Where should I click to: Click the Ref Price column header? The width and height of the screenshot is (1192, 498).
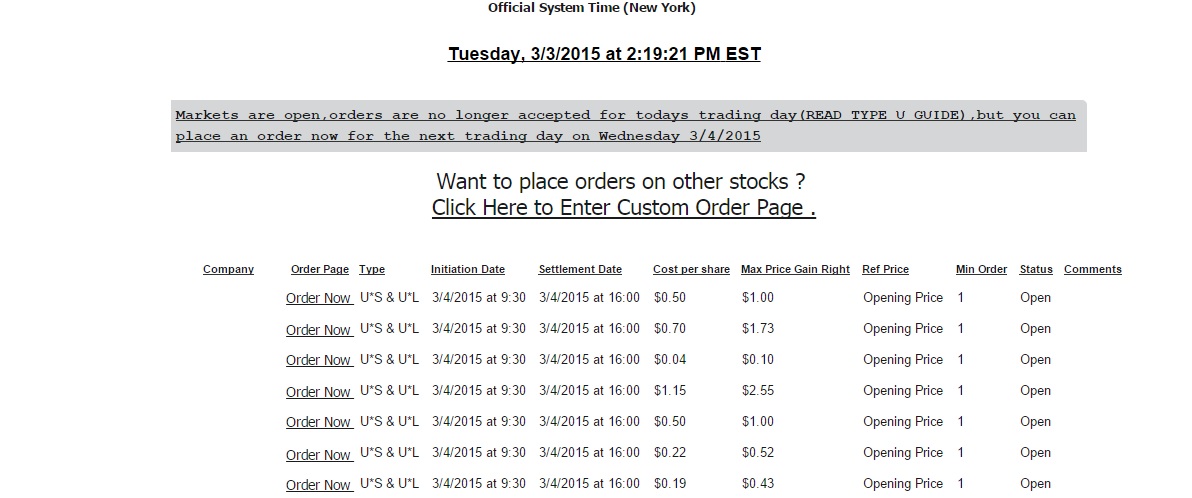885,269
